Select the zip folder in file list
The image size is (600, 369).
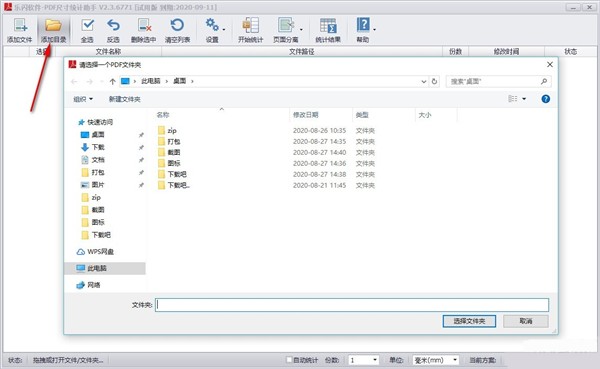(172, 131)
